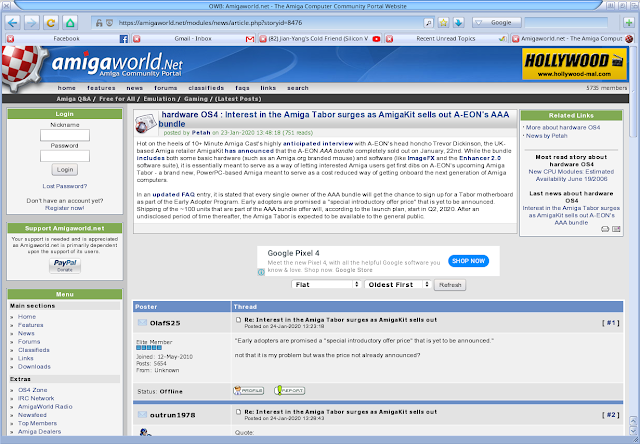
Task: Open the Oldest First sort order dropdown
Action: (398, 284)
